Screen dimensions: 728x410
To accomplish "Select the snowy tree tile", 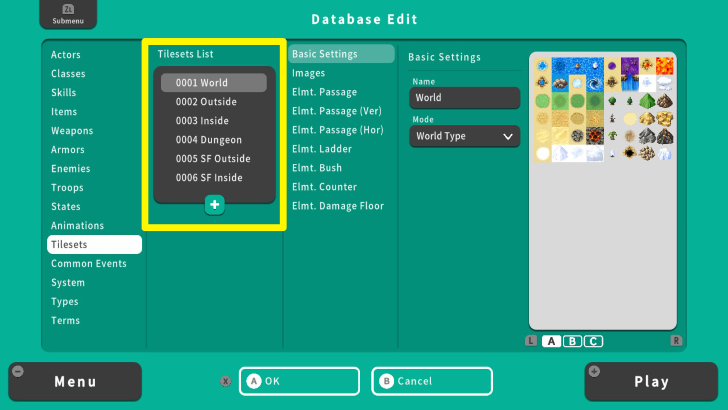I will (x=612, y=153).
